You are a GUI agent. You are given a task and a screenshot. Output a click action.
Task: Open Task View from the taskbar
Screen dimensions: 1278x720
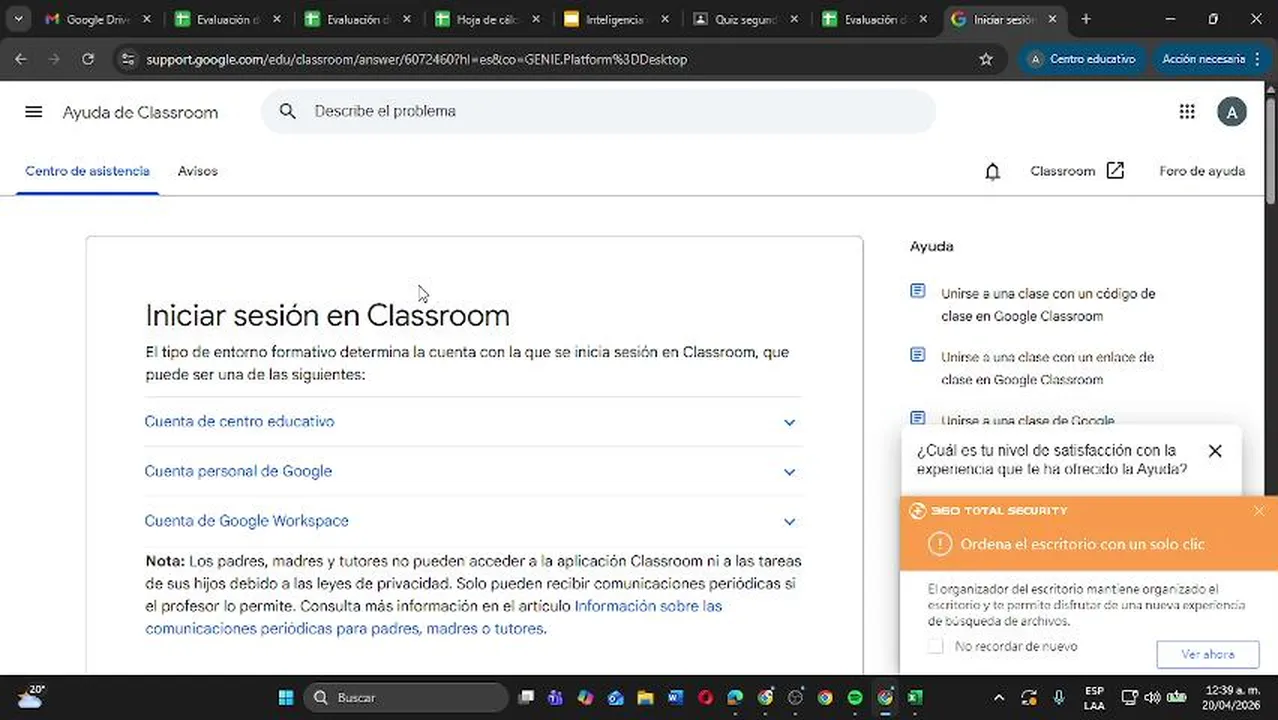pos(526,697)
